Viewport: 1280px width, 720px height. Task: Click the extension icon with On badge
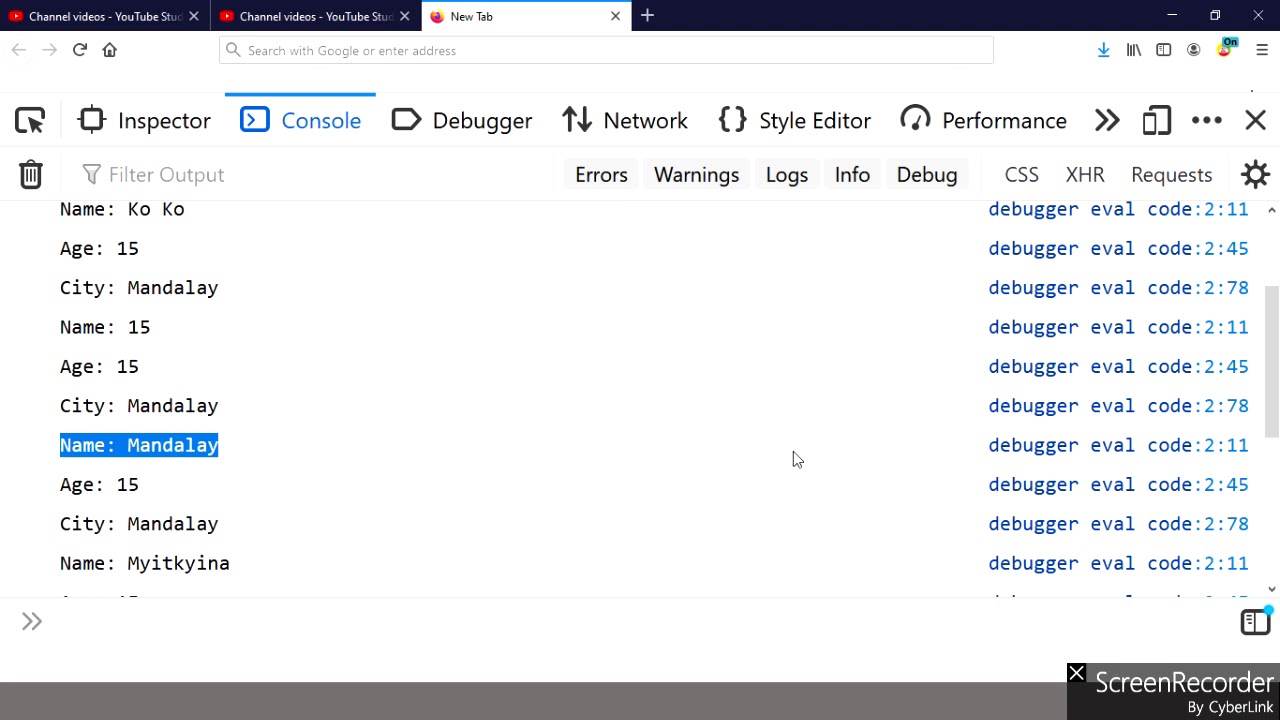(1226, 49)
